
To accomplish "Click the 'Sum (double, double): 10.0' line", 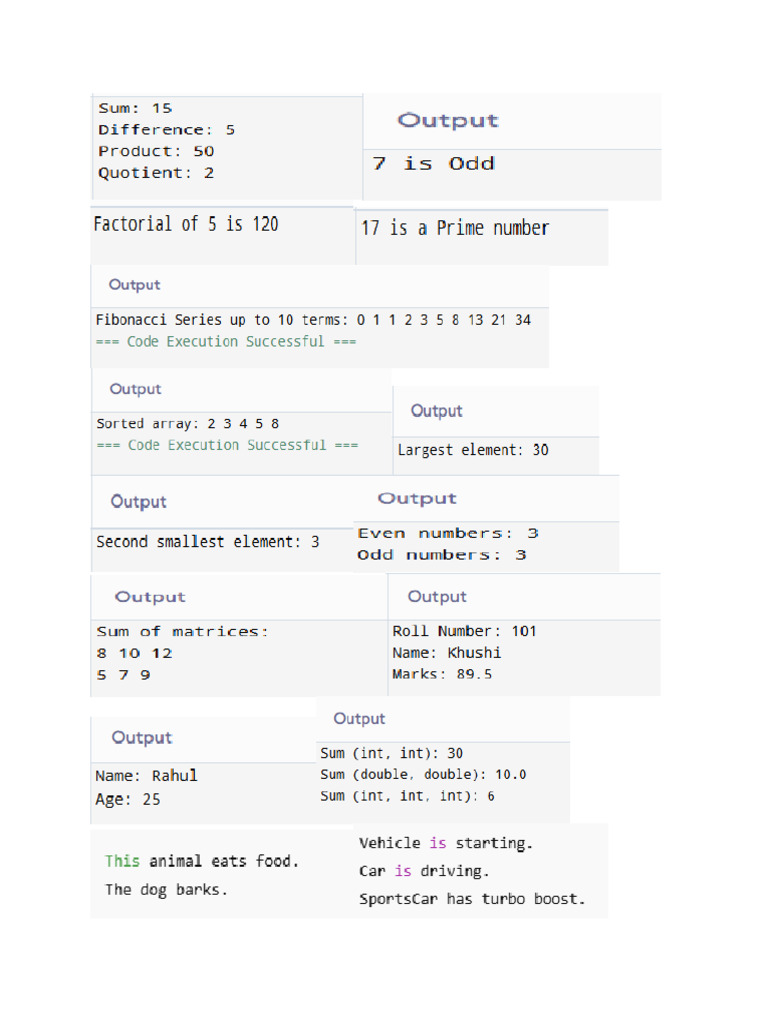I will coord(423,775).
